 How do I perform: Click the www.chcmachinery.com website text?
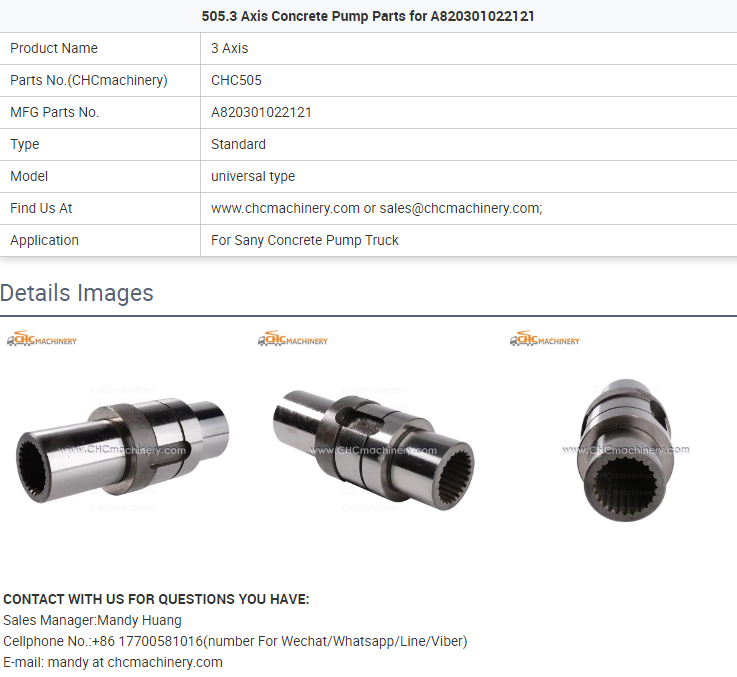(285, 208)
